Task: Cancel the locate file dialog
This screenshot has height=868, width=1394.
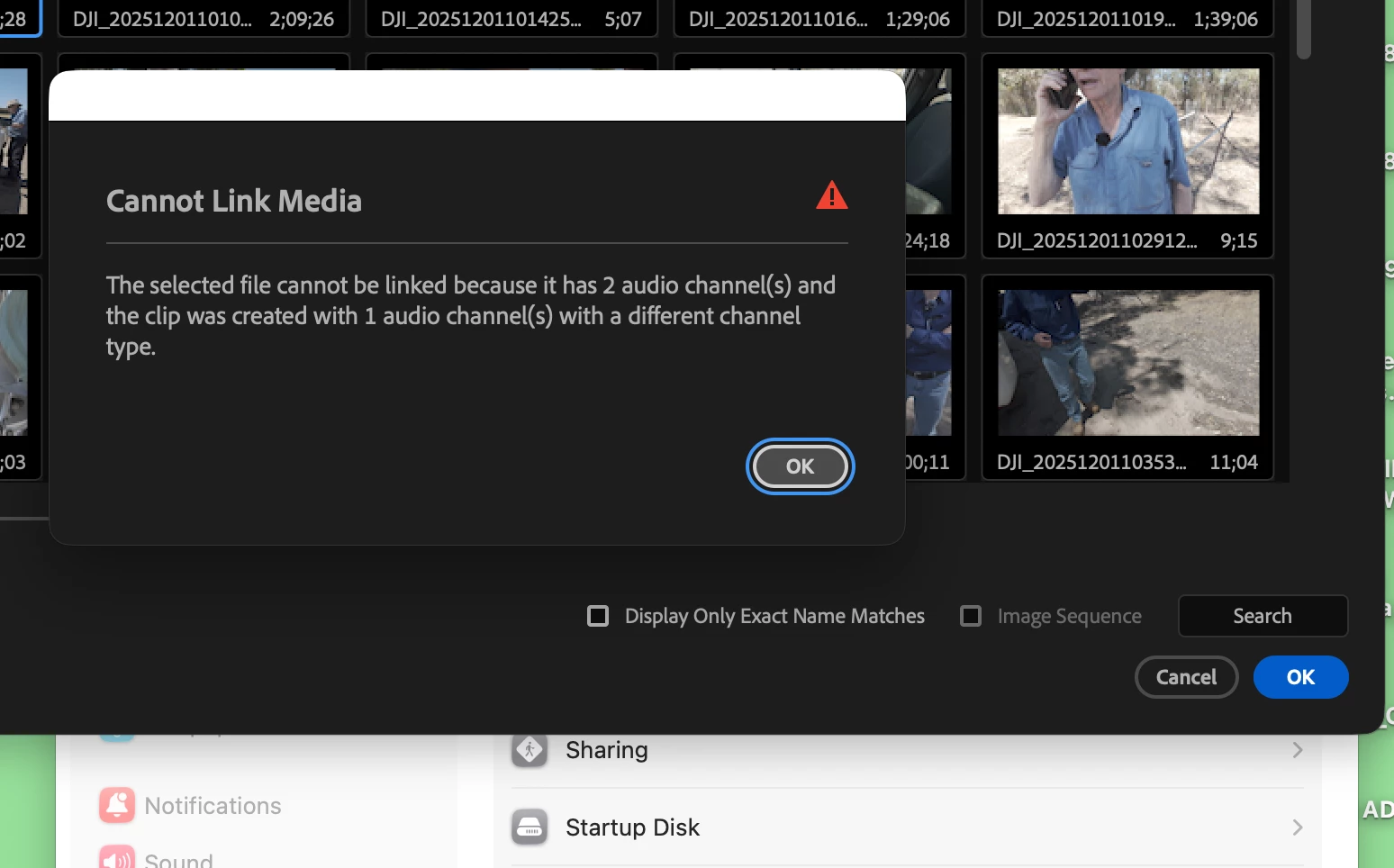Action: [x=1186, y=677]
